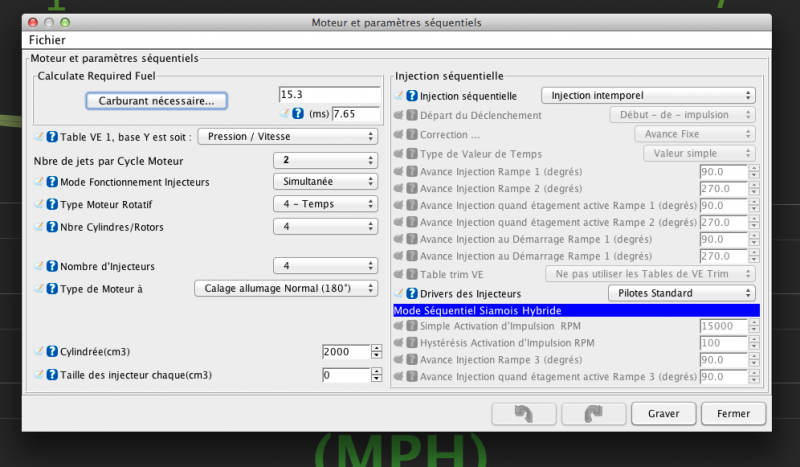This screenshot has width=800, height=467.
Task: Click Ne pas utiliser les Tables dropdown
Action: click(x=651, y=274)
